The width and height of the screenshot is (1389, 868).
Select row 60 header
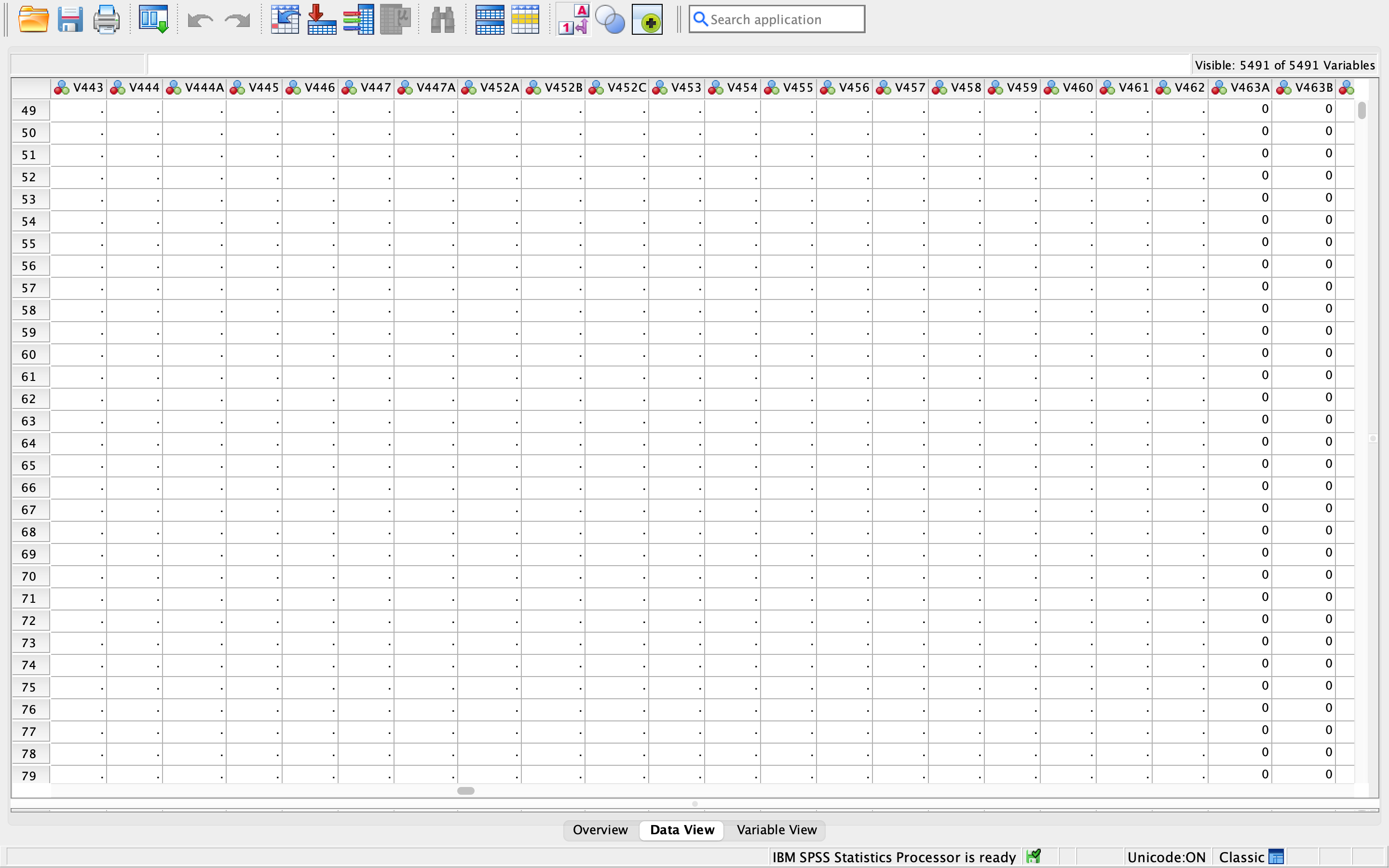click(30, 355)
